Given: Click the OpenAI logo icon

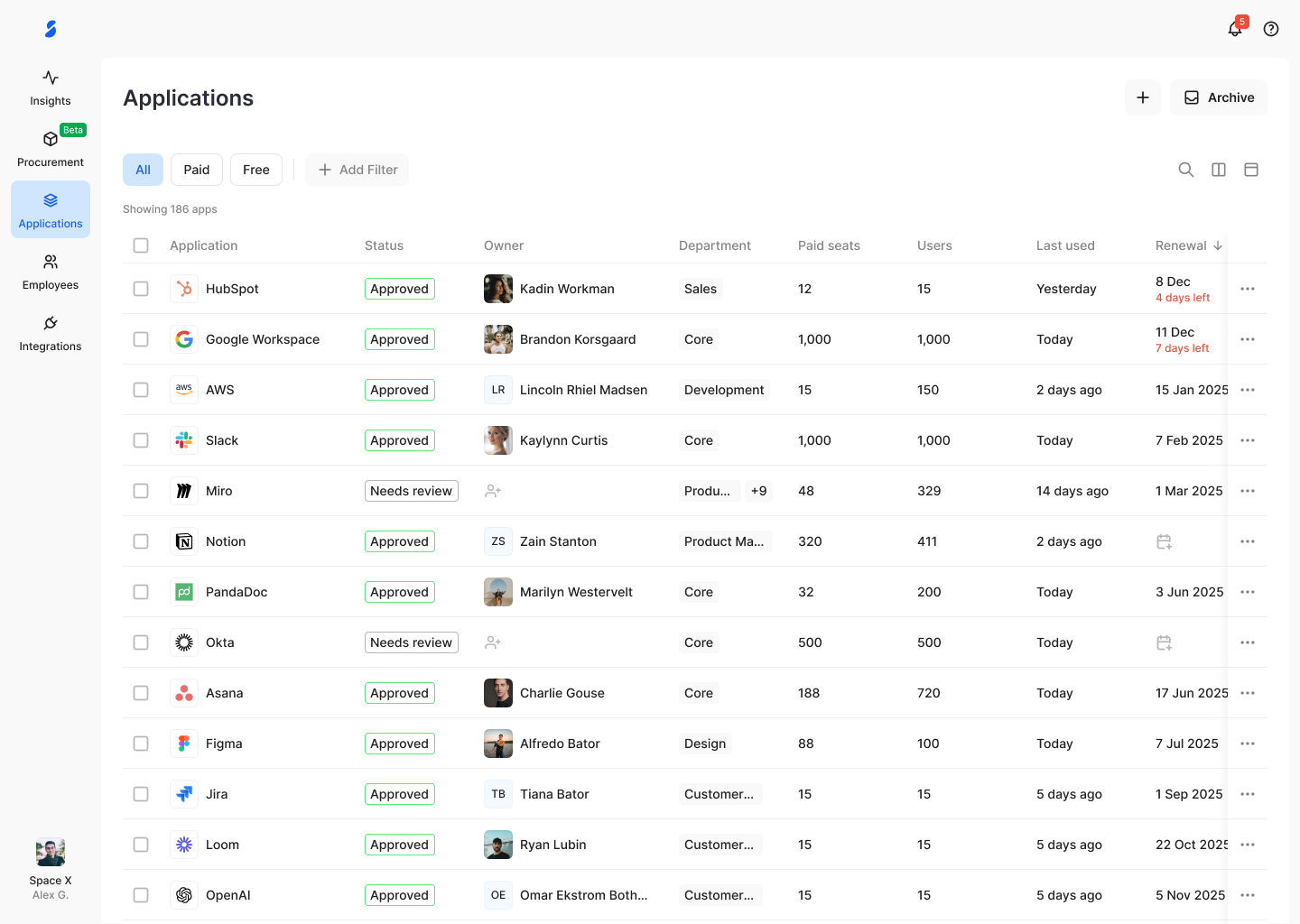Looking at the screenshot, I should (x=184, y=895).
